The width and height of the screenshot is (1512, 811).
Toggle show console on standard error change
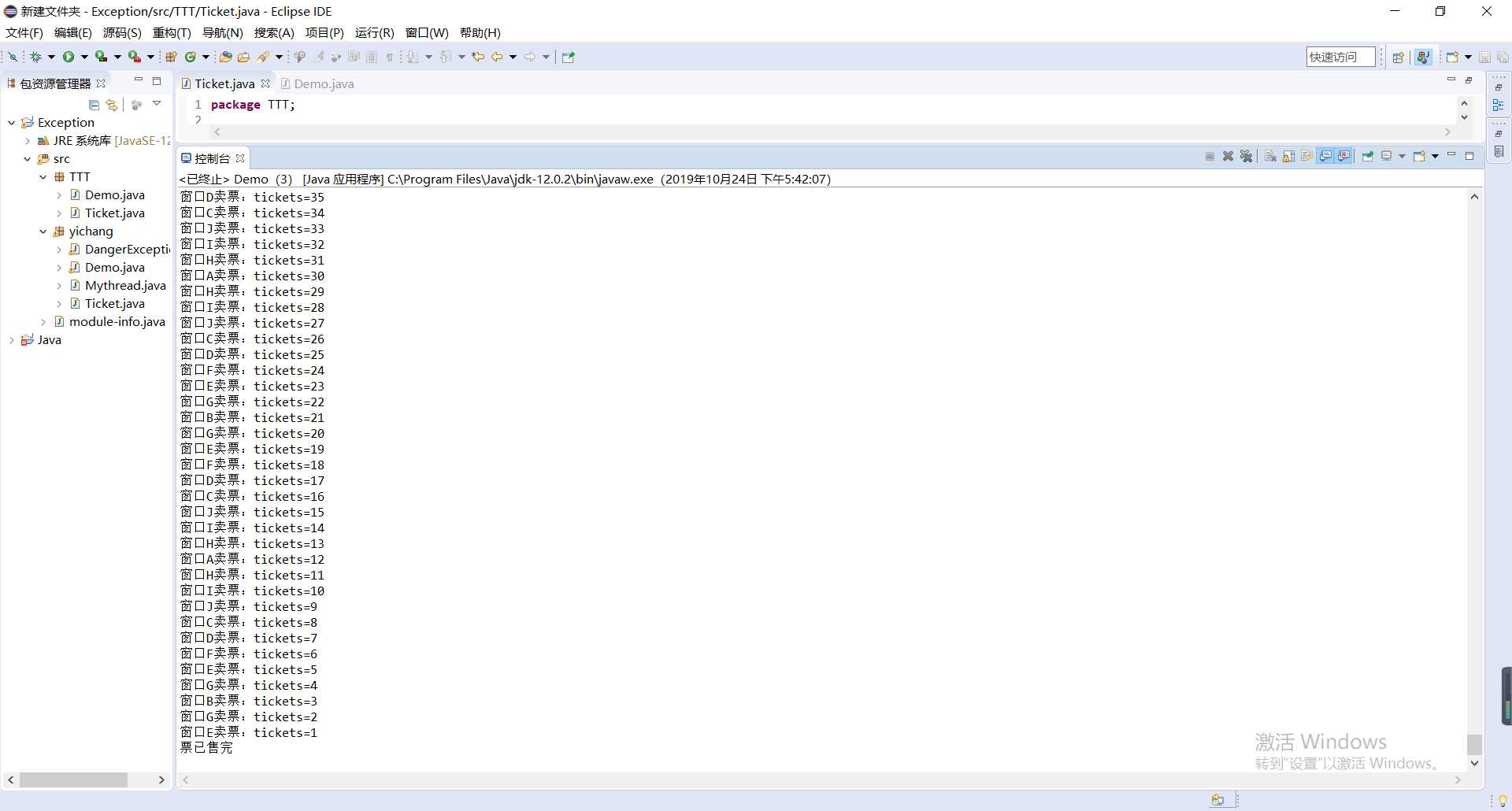[1344, 156]
